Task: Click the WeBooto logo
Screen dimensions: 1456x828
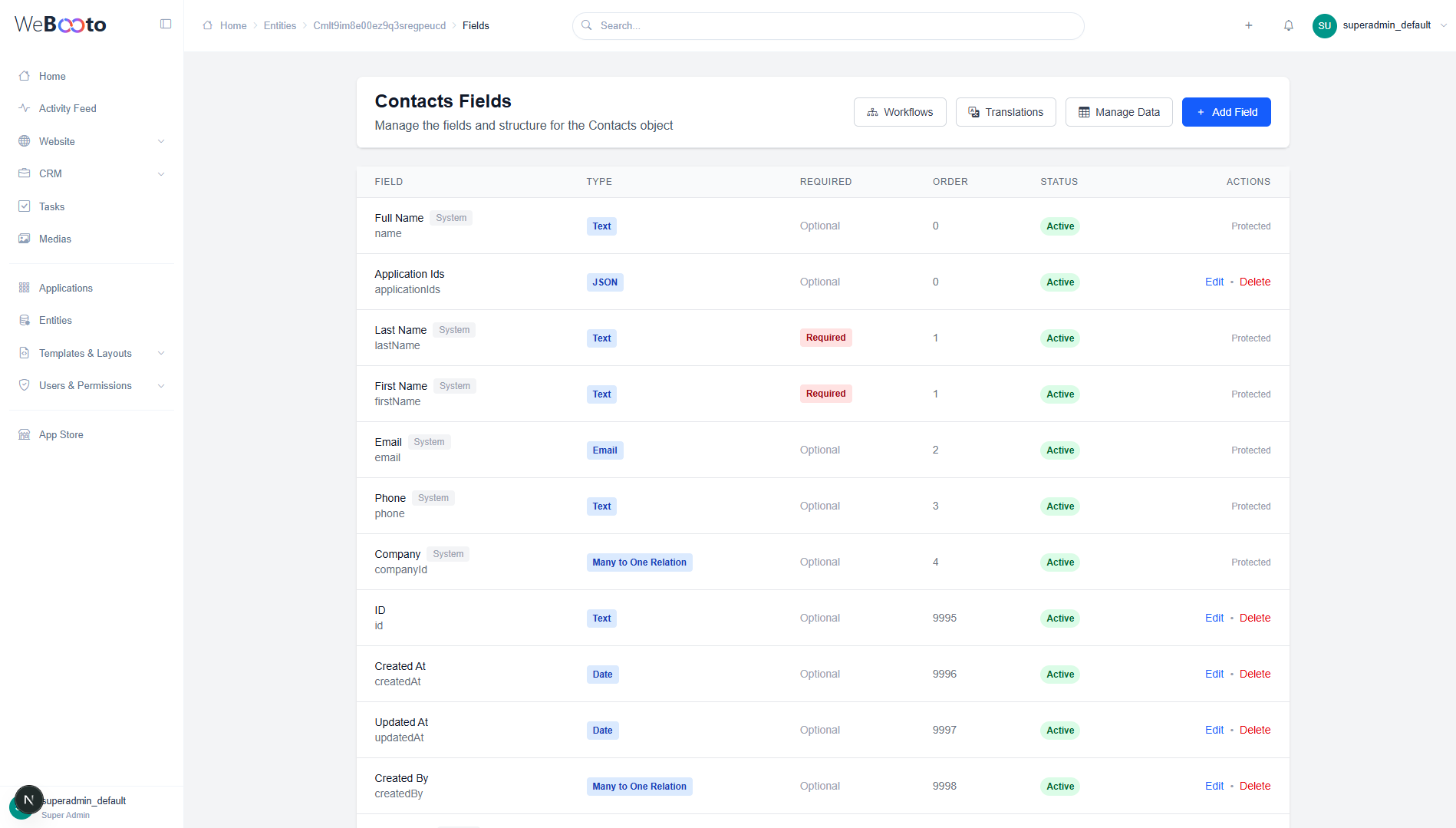Action: [x=60, y=24]
